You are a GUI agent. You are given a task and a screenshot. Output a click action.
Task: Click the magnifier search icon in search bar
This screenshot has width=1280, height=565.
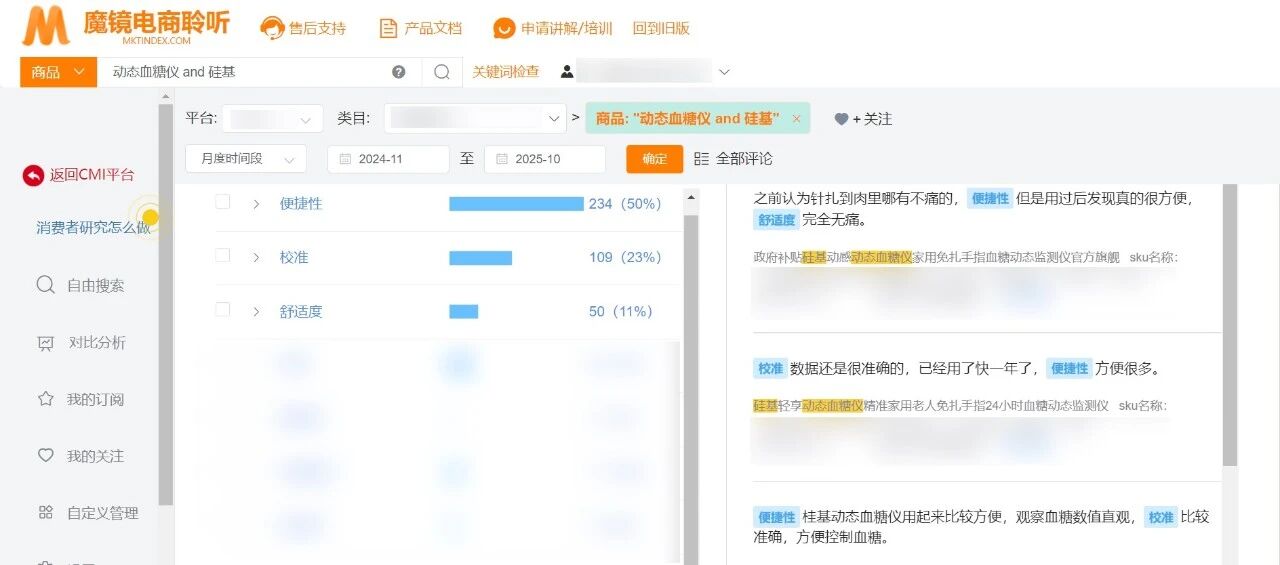[x=442, y=72]
